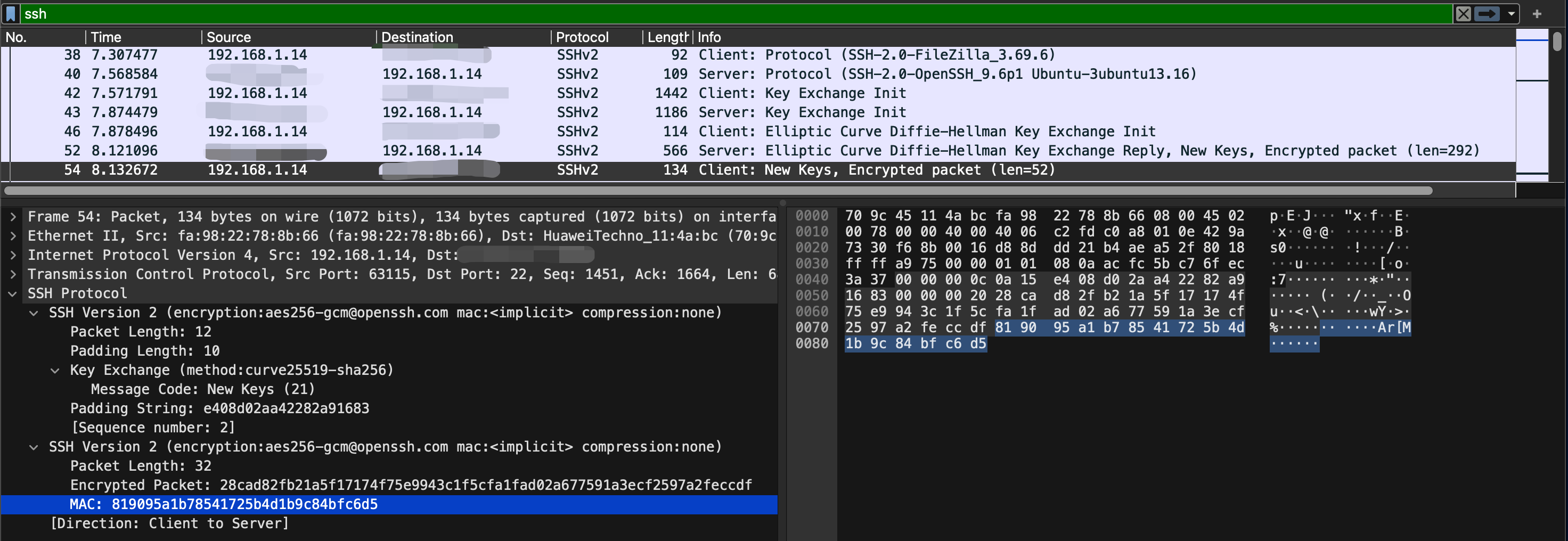Sort packets by Source column header
Image resolution: width=1568 pixels, height=541 pixels.
[289, 37]
